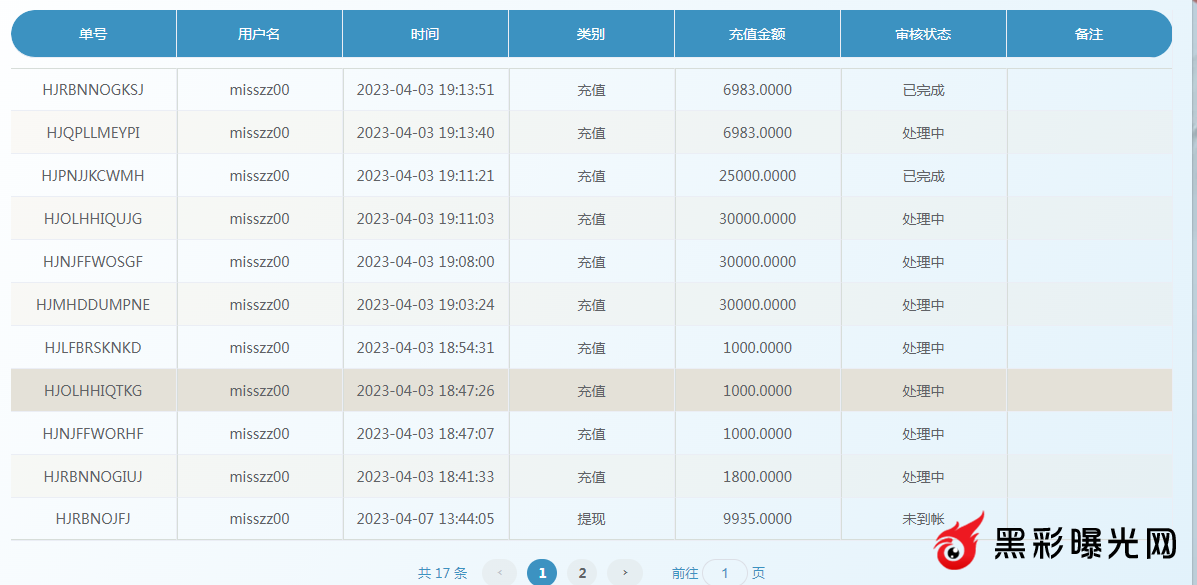Go to page 2 of records

click(x=582, y=573)
